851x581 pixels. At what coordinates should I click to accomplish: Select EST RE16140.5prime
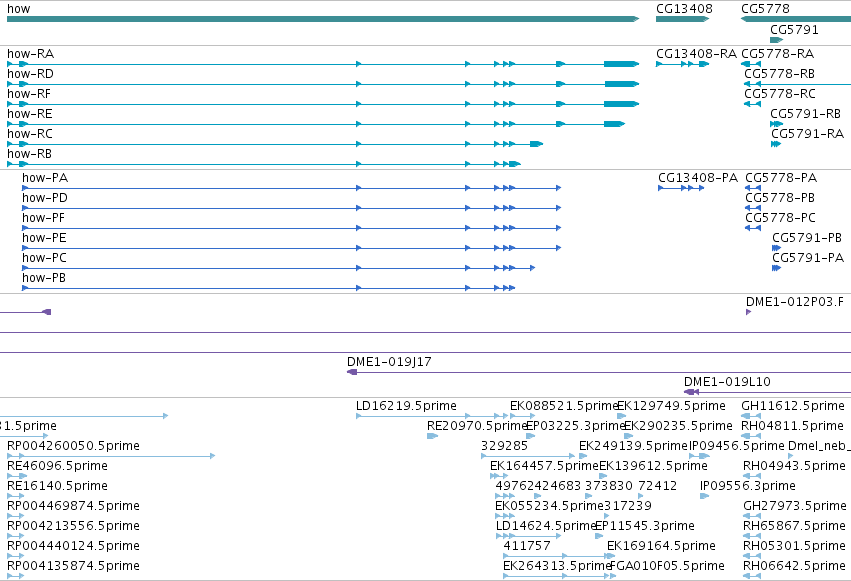click(58, 486)
